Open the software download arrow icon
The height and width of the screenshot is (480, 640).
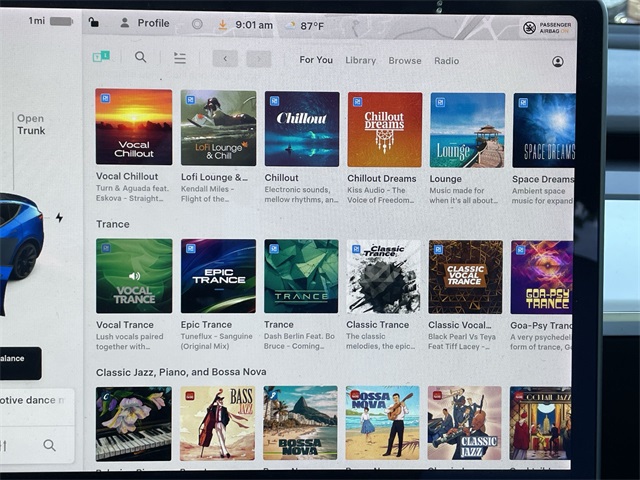point(222,25)
